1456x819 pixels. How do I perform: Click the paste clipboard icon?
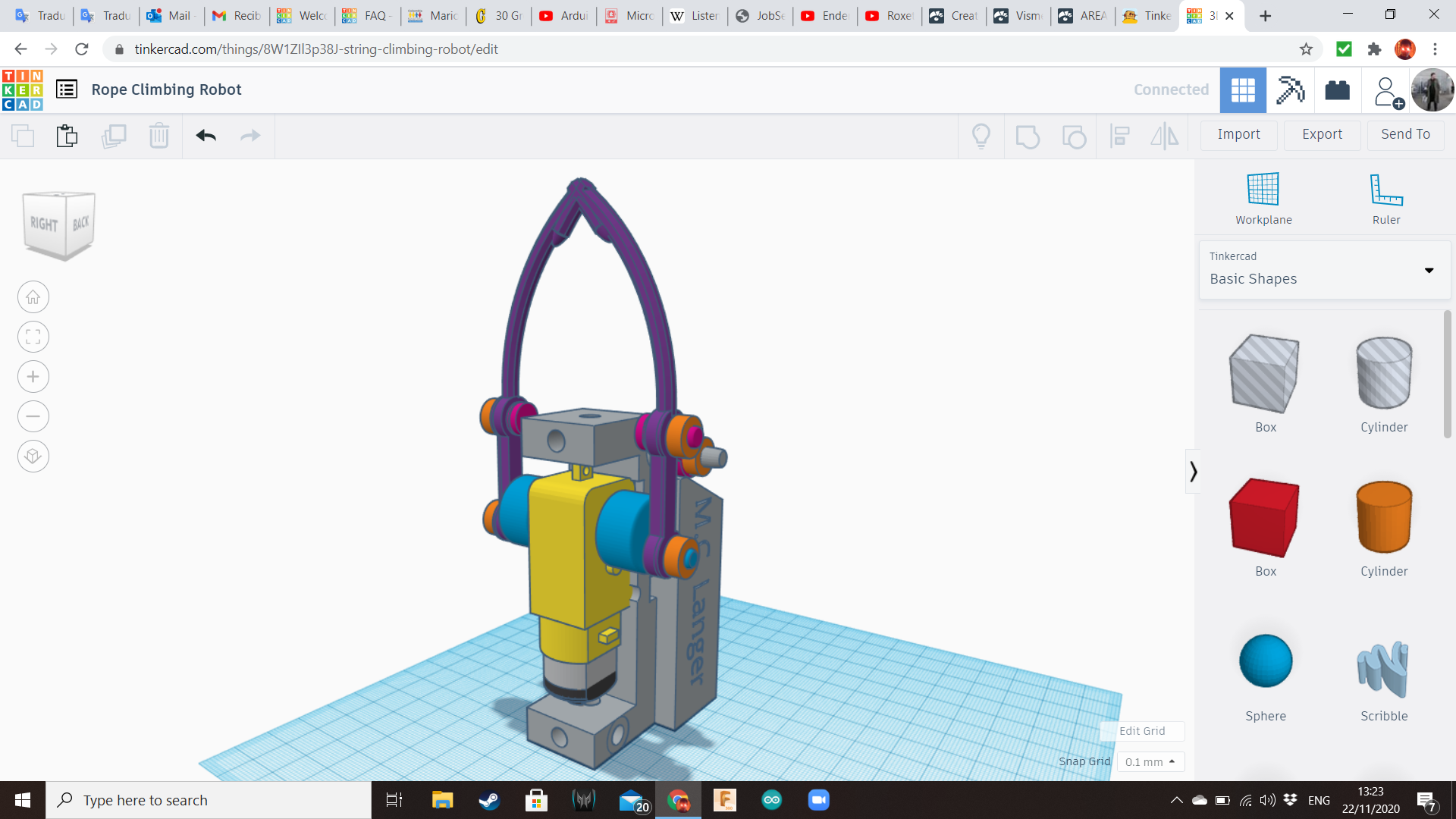coord(67,136)
